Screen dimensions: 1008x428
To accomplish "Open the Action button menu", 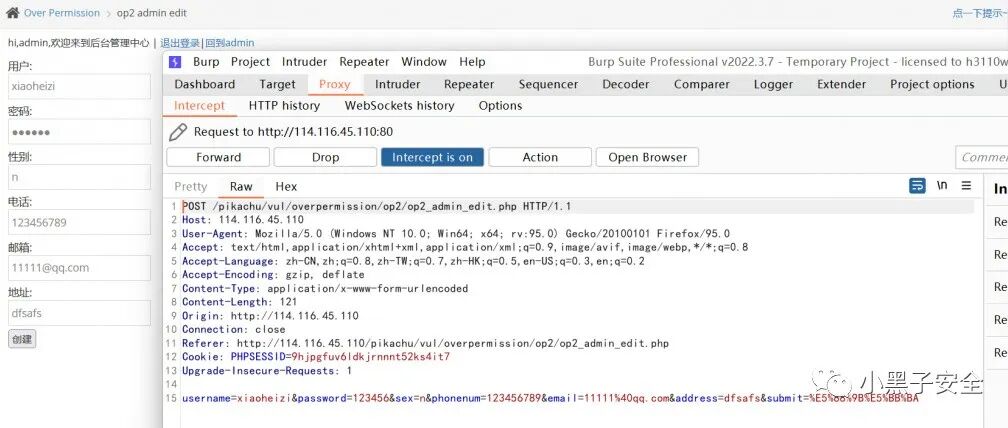I will point(540,157).
